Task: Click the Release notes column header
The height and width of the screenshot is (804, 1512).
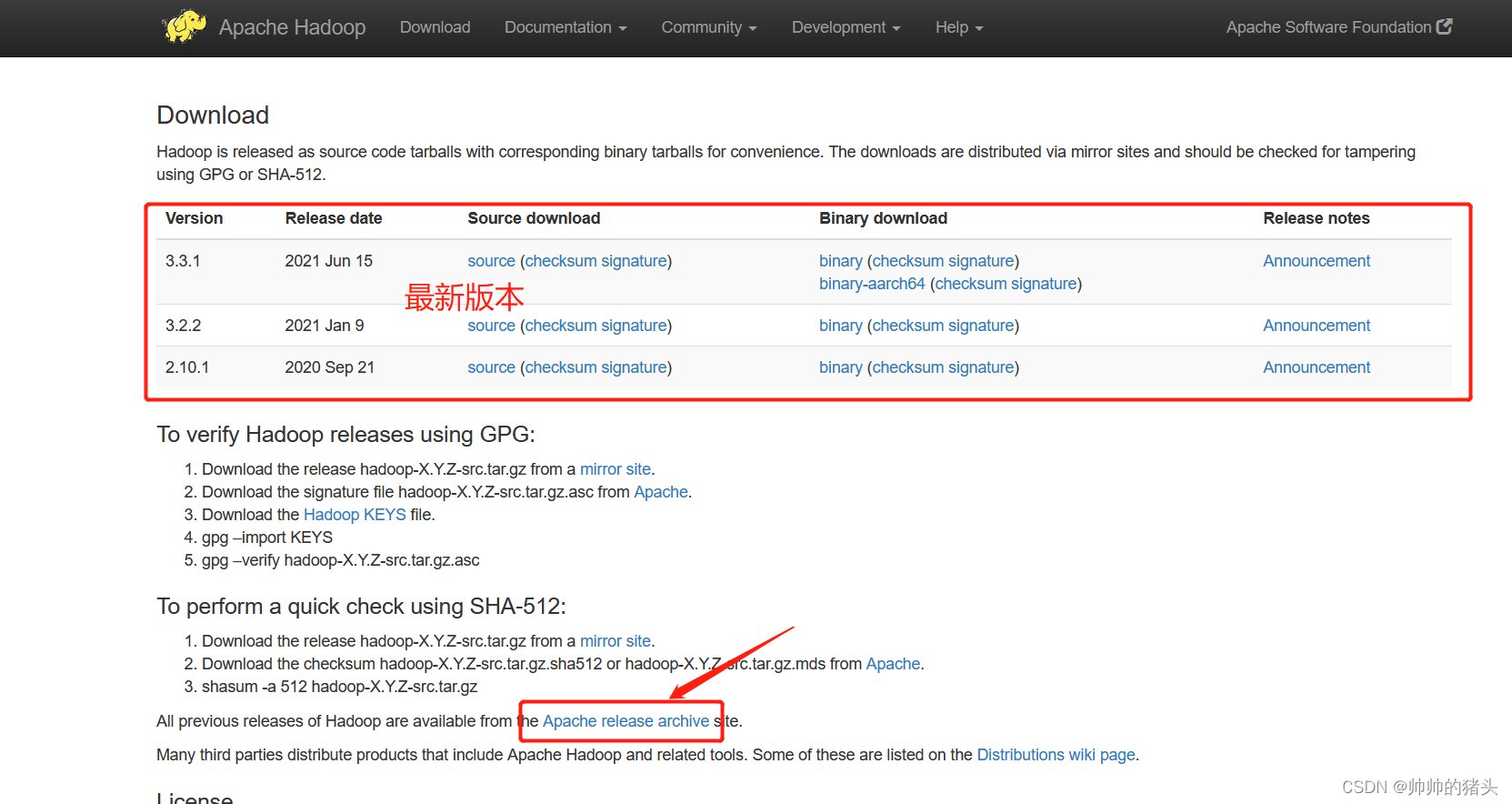Action: [x=1317, y=218]
